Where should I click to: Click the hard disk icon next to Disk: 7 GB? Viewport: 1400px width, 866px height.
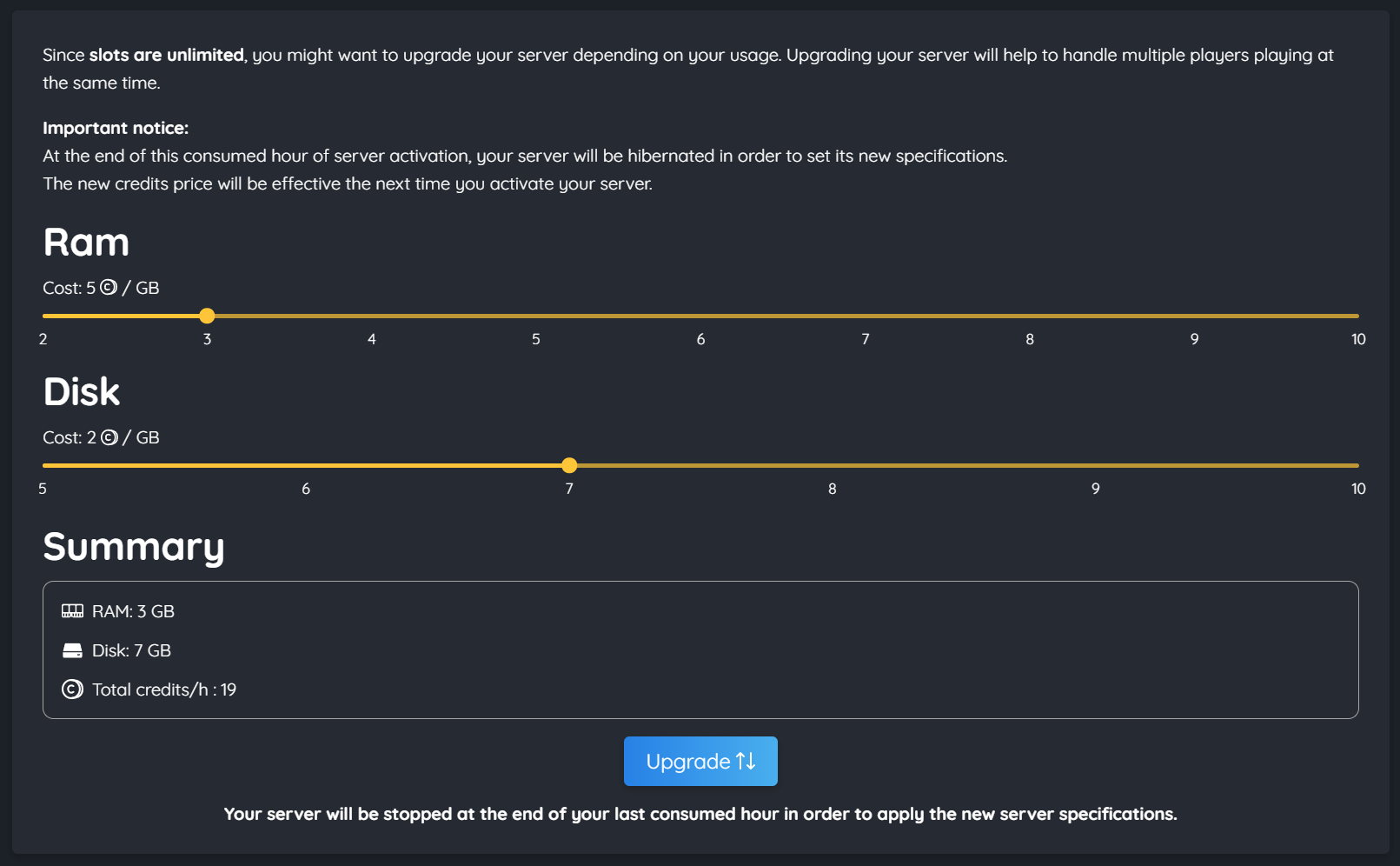pyautogui.click(x=72, y=649)
